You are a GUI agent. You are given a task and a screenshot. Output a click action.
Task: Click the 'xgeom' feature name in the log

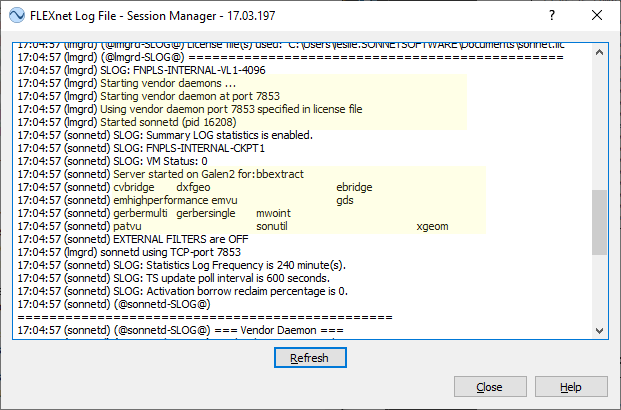pyautogui.click(x=432, y=227)
